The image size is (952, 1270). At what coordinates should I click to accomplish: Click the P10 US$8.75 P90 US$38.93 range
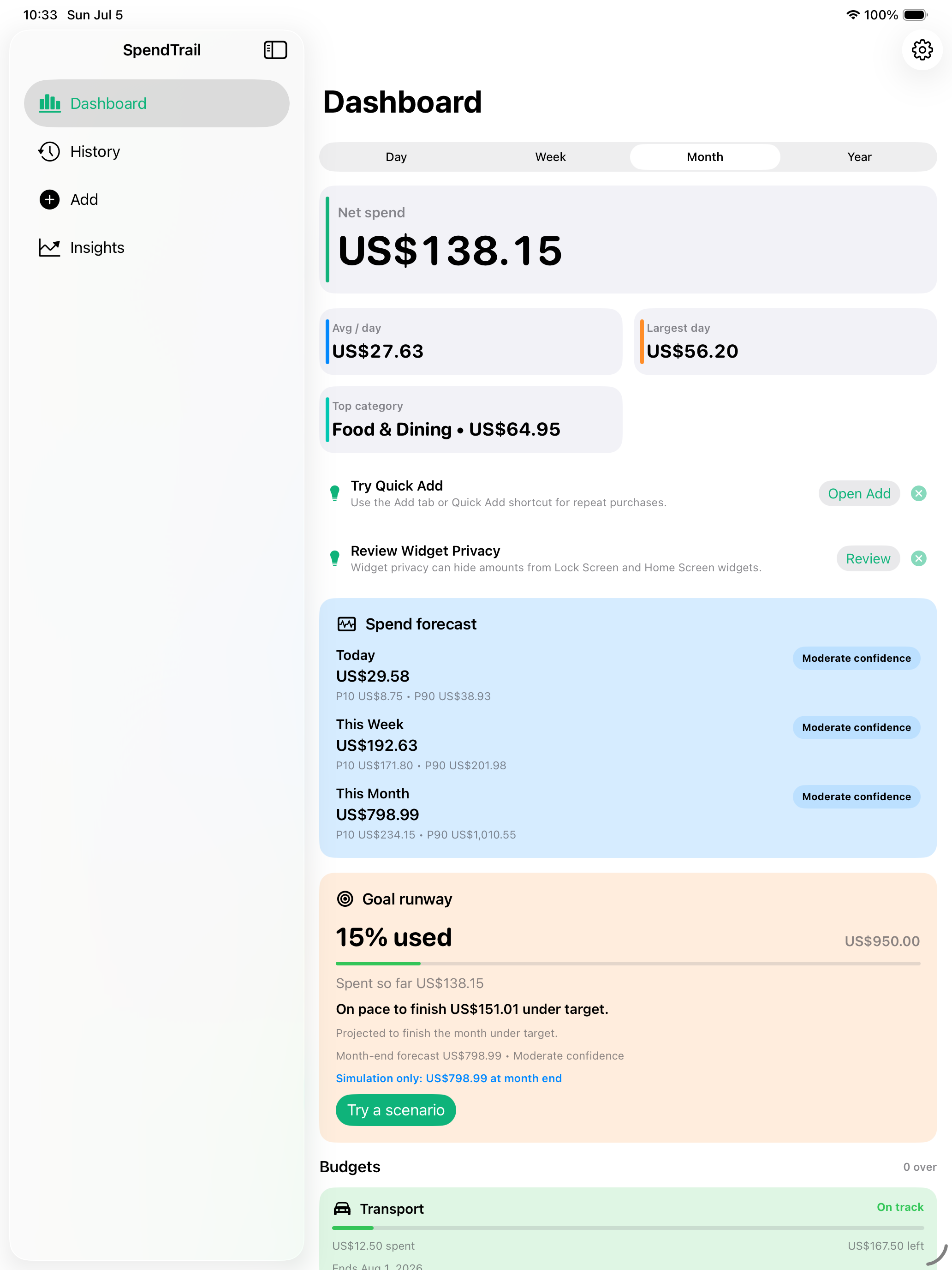(413, 696)
